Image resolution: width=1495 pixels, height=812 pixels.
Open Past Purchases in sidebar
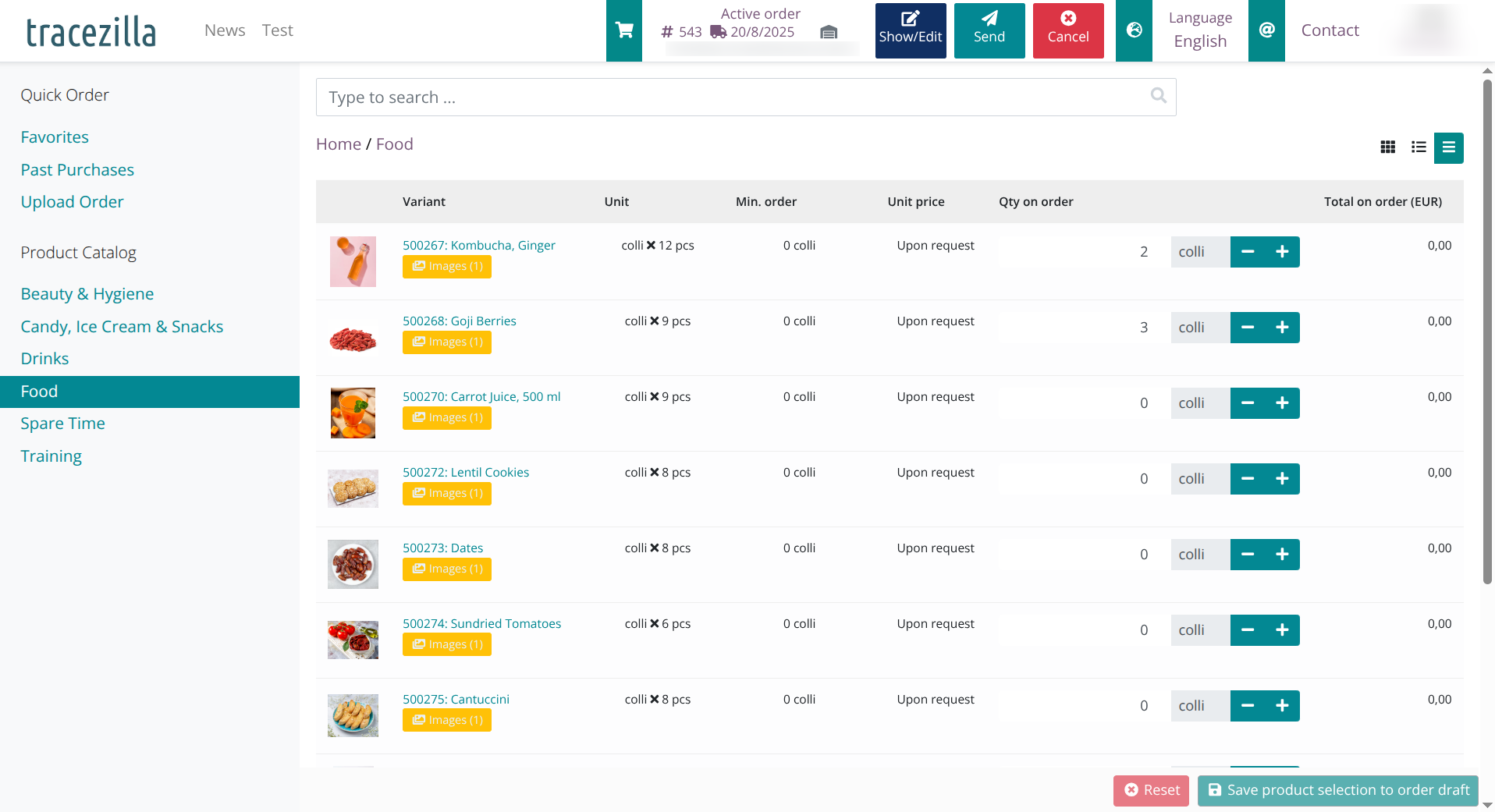pos(77,170)
